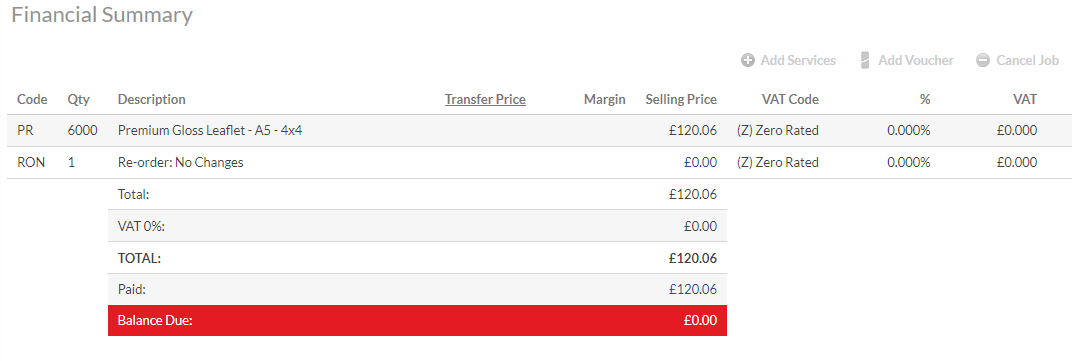Click the Add Services plus icon
This screenshot has height=361, width=1072.
tap(748, 60)
